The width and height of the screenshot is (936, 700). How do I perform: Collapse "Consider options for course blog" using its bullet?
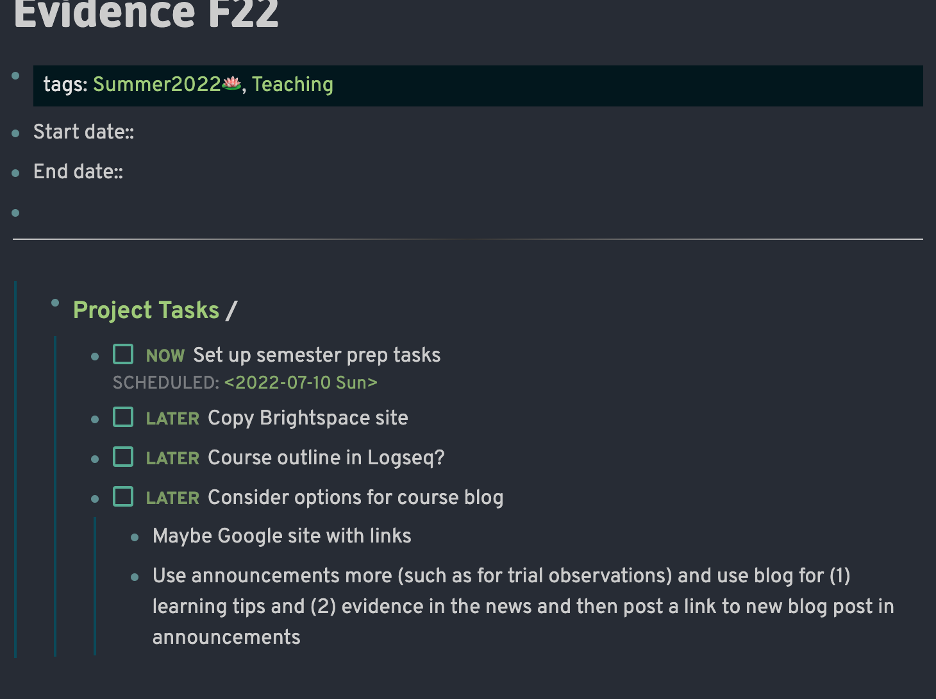[95, 497]
